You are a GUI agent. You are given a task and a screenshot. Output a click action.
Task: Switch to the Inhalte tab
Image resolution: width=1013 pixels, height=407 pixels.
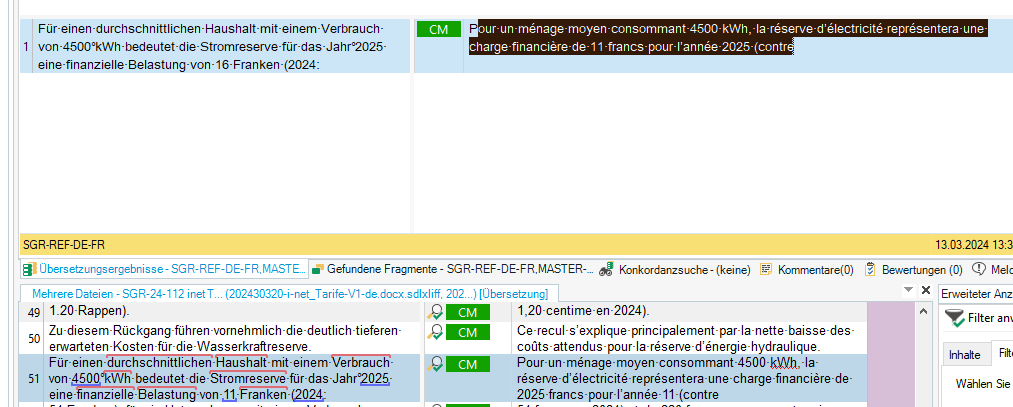click(x=964, y=354)
